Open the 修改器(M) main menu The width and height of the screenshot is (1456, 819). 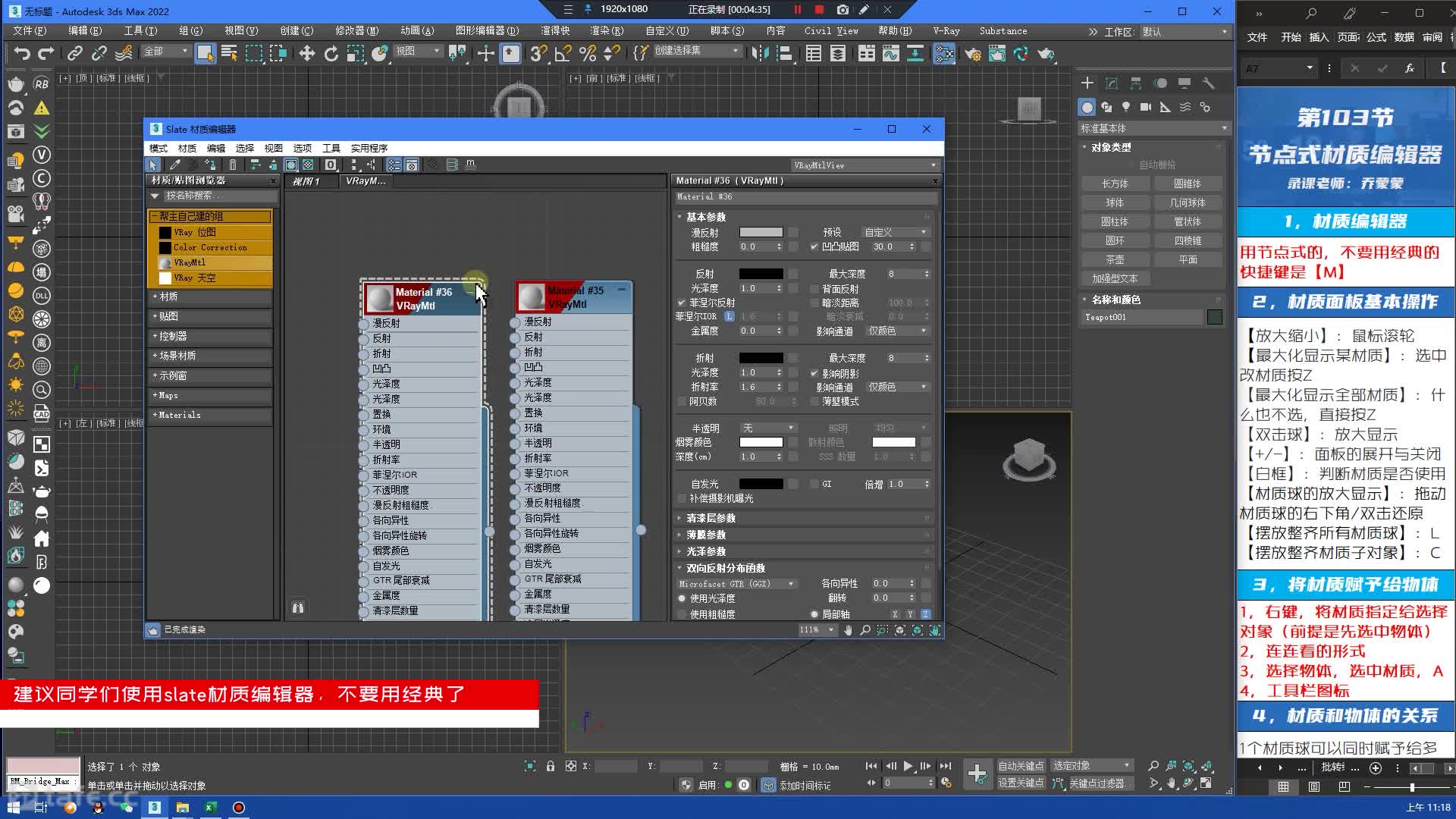point(356,31)
